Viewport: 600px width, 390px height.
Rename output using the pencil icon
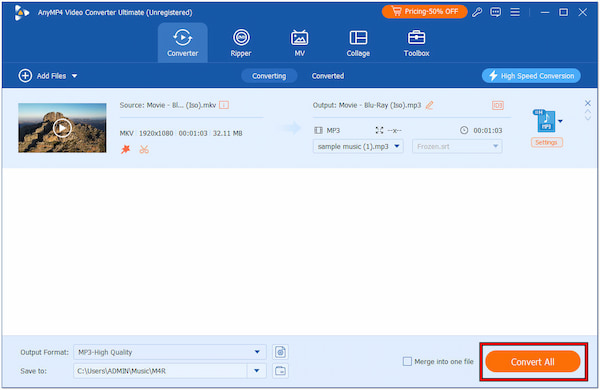[x=429, y=105]
